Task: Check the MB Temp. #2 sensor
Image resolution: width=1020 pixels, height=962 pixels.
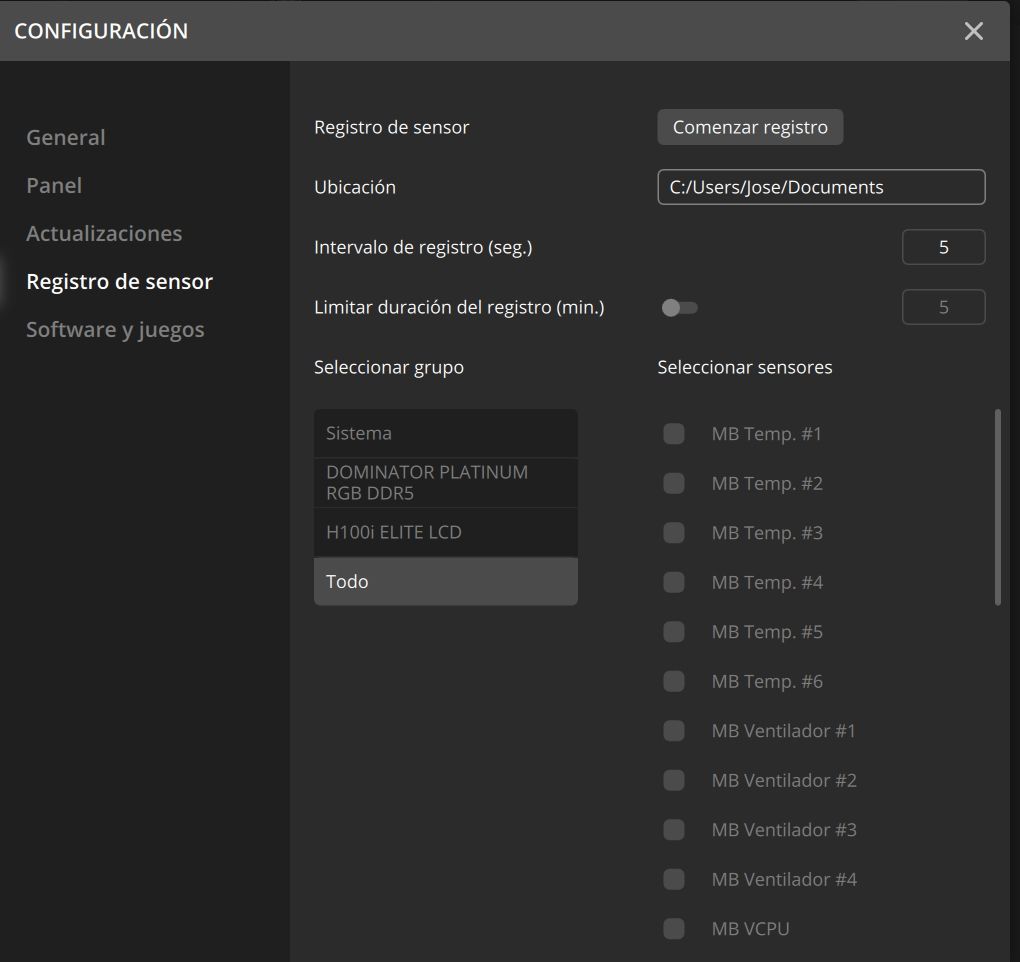Action: click(x=674, y=483)
